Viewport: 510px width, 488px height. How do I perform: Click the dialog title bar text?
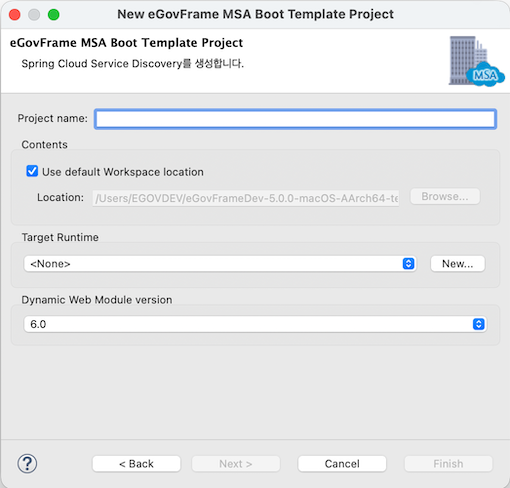(255, 14)
